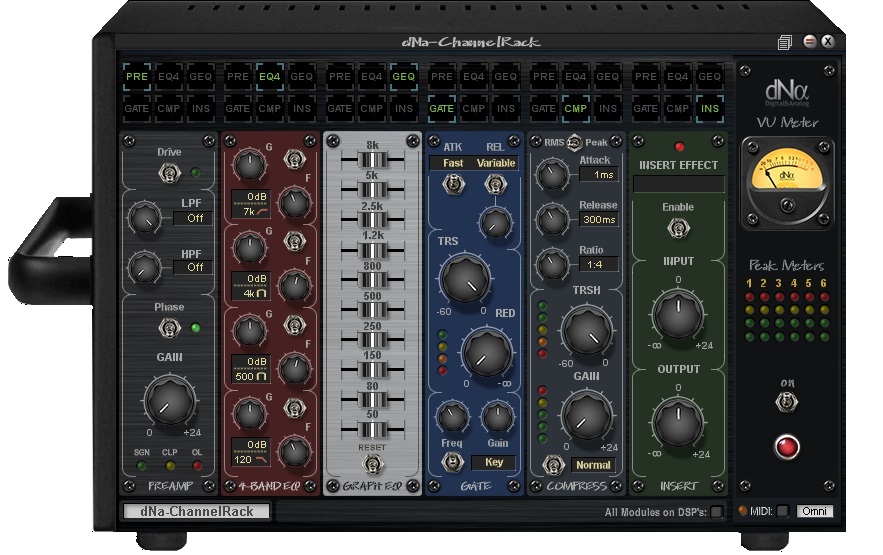This screenshot has height=555, width=883.
Task: Click the large Preamp GAIN knob
Action: coord(170,400)
